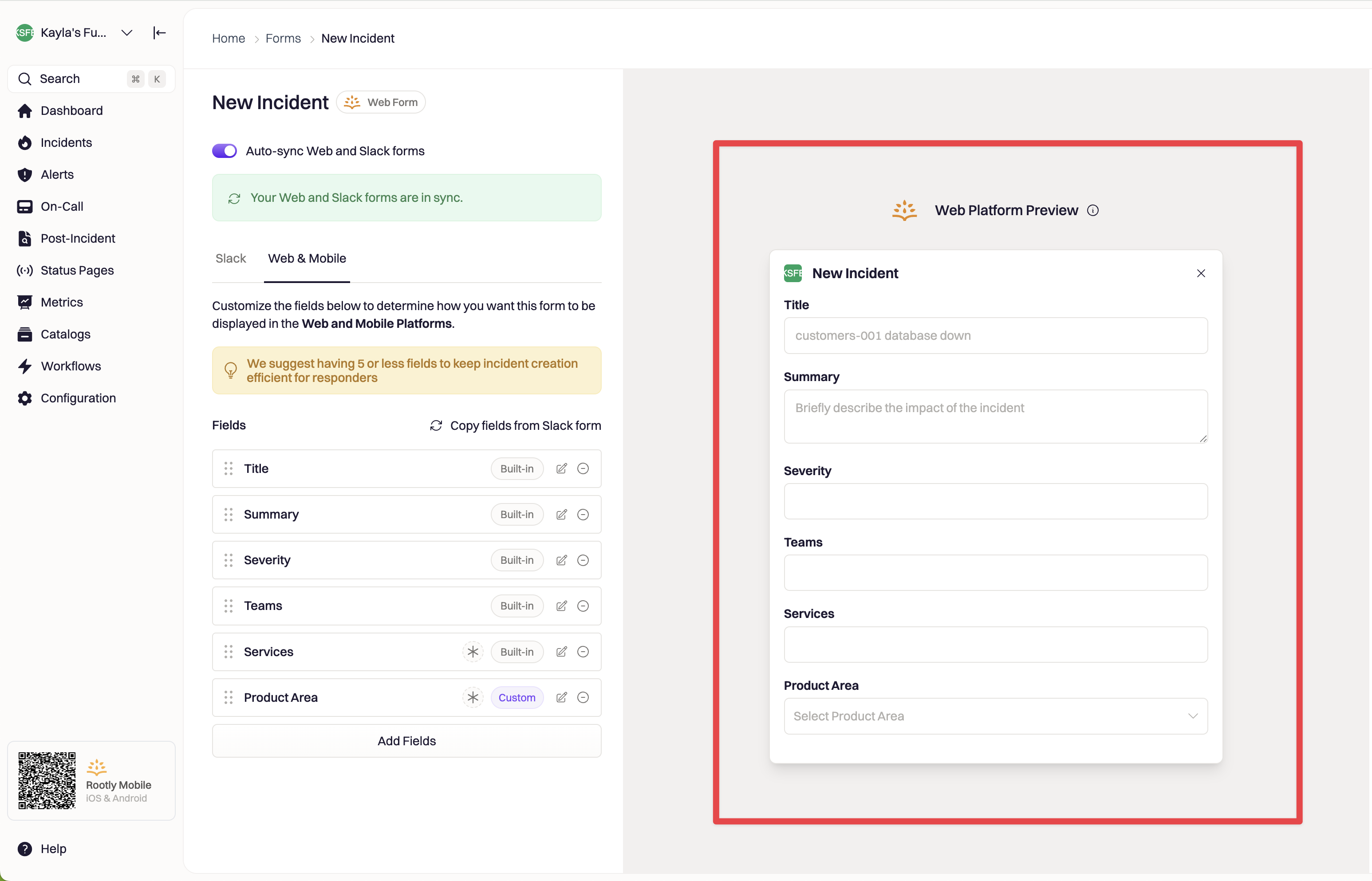Click the suggestion lightbulb icon
Screen dimensions: 1372x881
click(231, 371)
